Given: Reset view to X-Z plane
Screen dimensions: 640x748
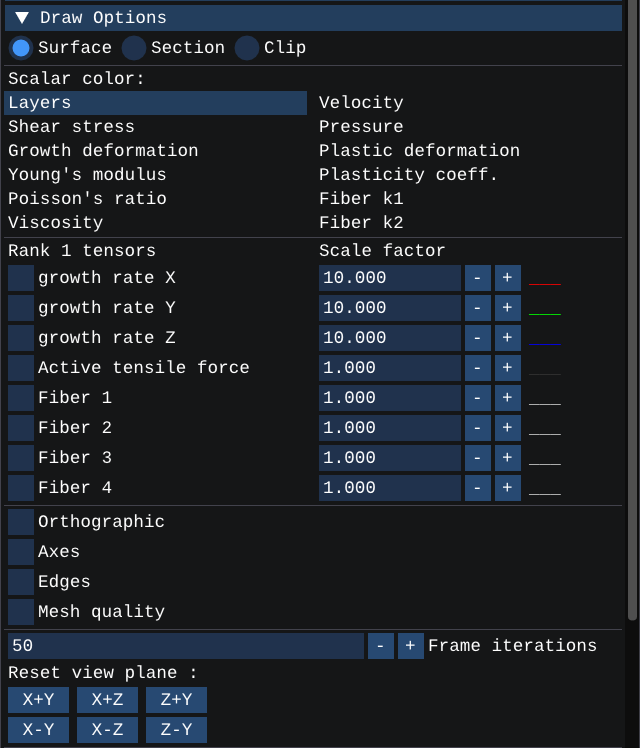Looking at the screenshot, I should [x=107, y=730].
